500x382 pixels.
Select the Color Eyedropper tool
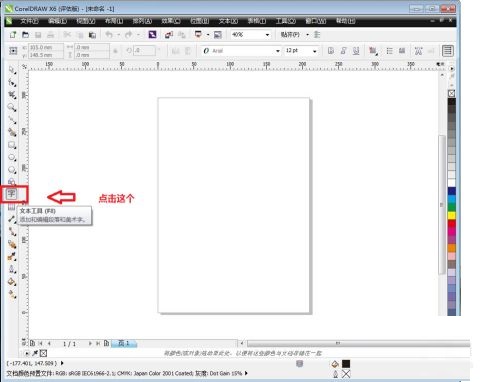point(12,257)
